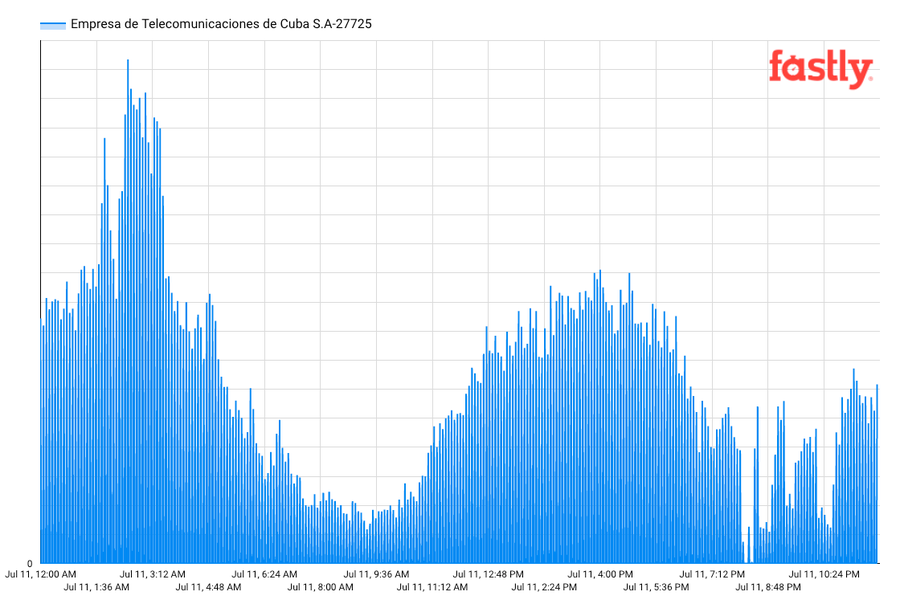This screenshot has width=900, height=604.
Task: Click the Jul 11, 8:48 PM axis label
Action: (x=768, y=587)
